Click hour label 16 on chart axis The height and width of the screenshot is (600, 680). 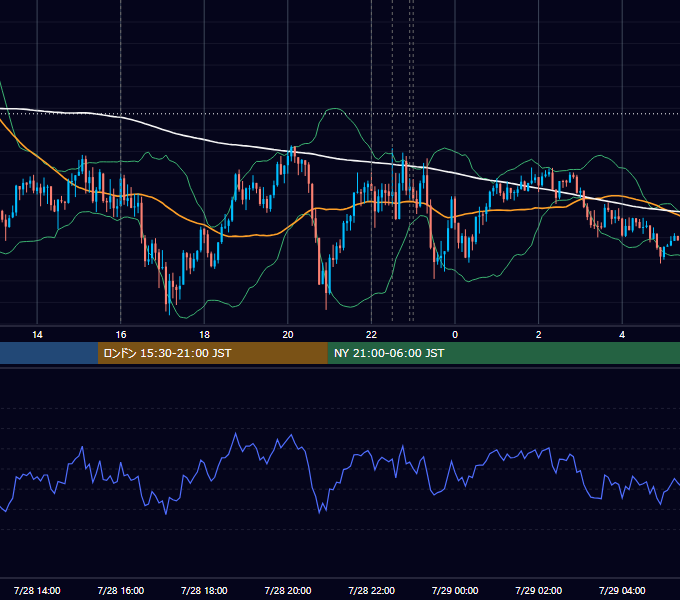[x=121, y=335]
